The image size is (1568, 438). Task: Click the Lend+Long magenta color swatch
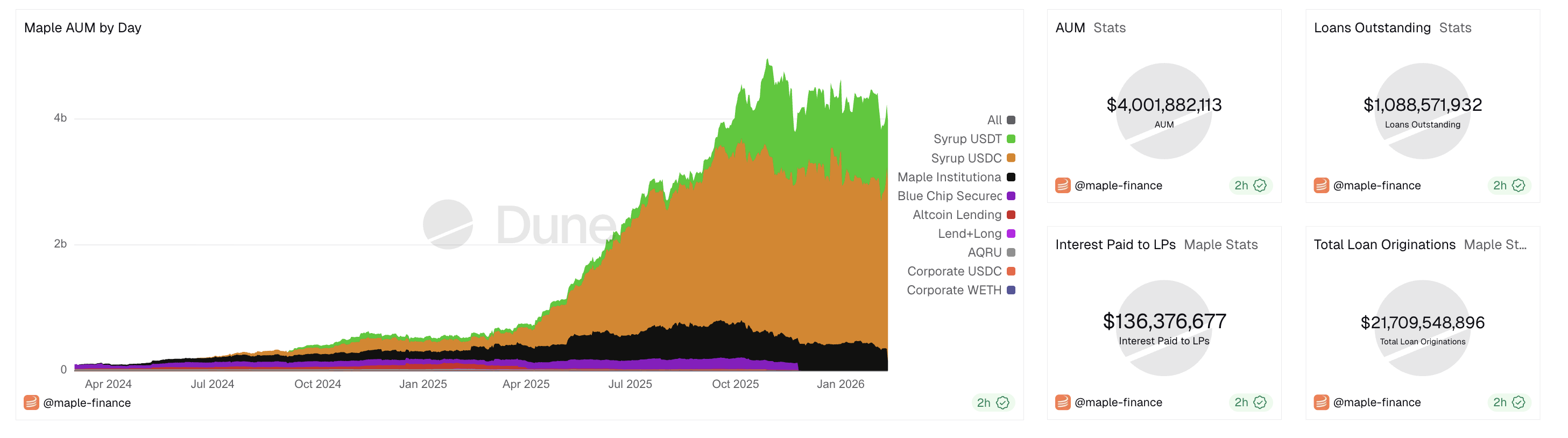point(1011,234)
